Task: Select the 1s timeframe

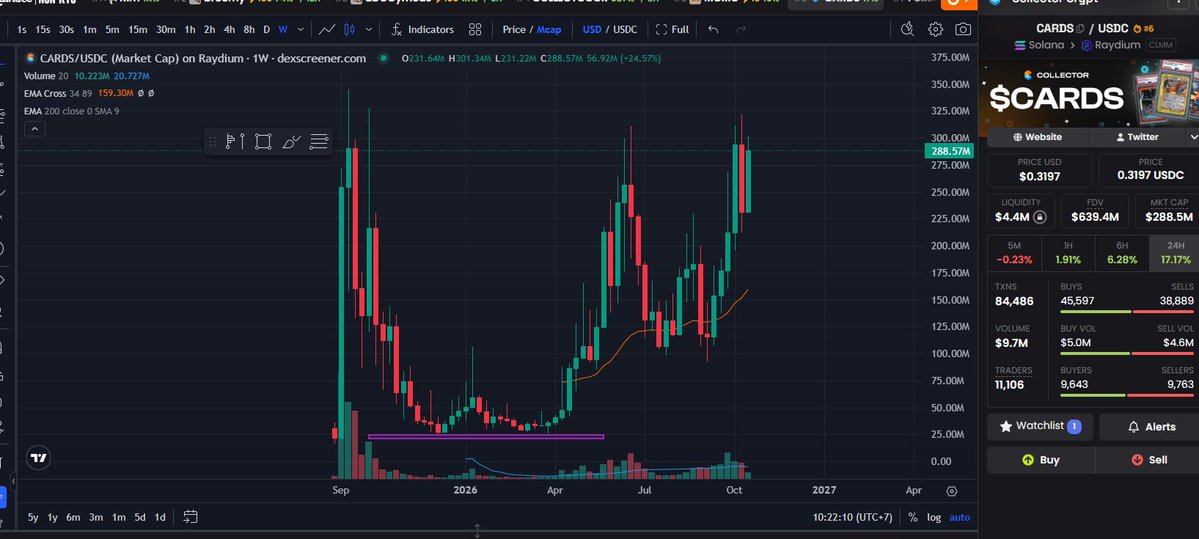Action: [x=21, y=29]
